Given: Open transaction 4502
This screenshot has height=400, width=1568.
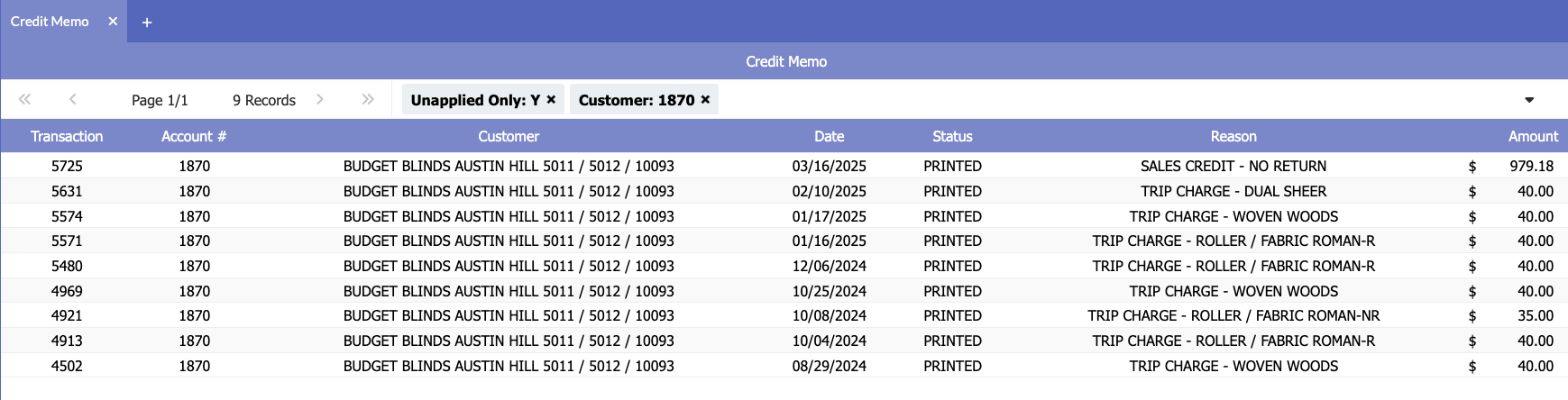Looking at the screenshot, I should coord(67,366).
